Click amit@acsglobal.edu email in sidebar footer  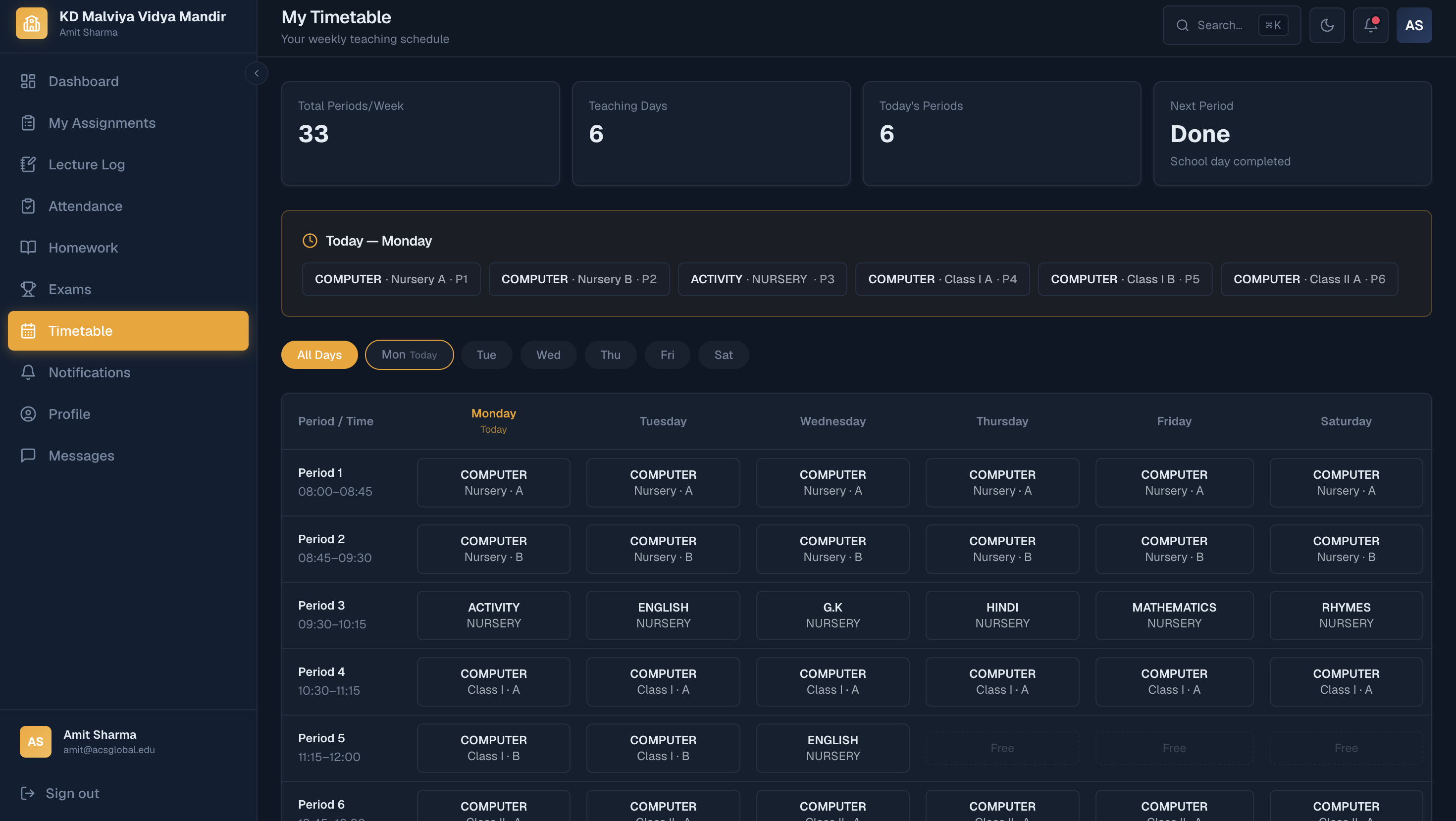[x=109, y=750]
